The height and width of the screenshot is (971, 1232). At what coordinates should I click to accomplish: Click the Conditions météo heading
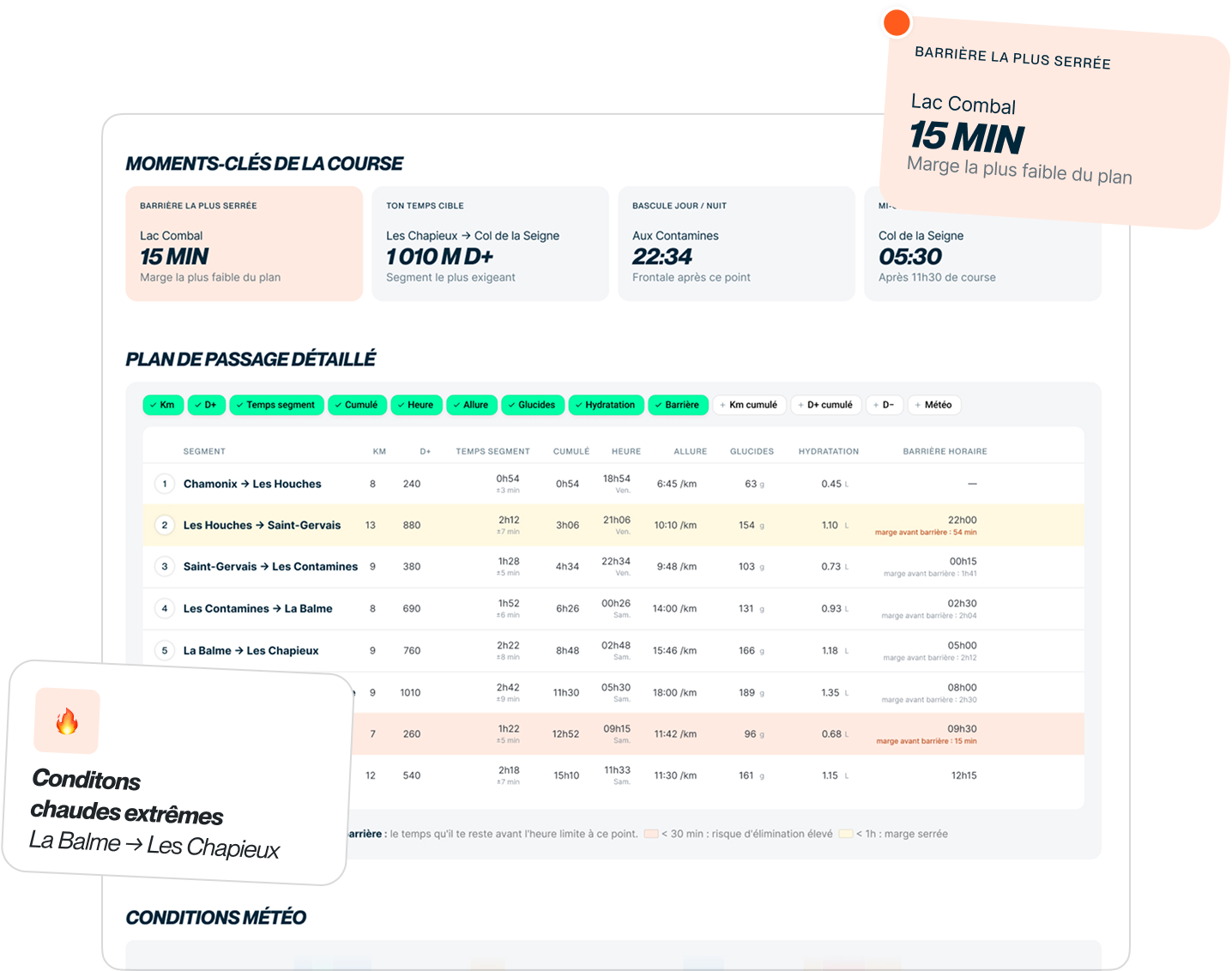215,918
